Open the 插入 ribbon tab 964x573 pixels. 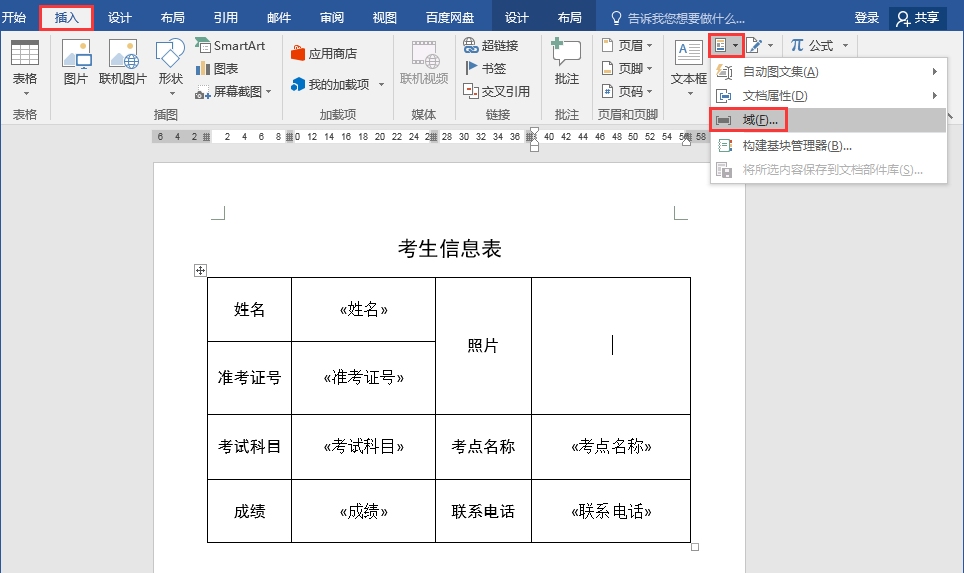click(66, 17)
